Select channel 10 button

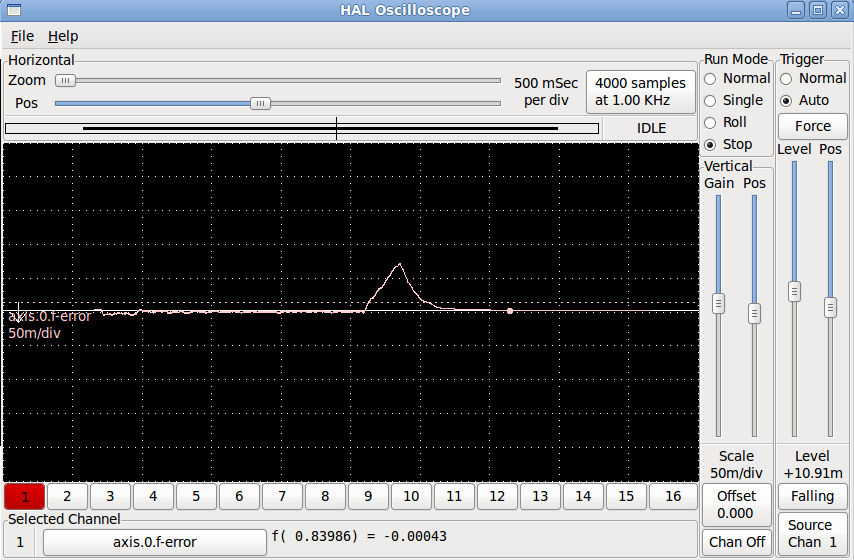(x=411, y=496)
